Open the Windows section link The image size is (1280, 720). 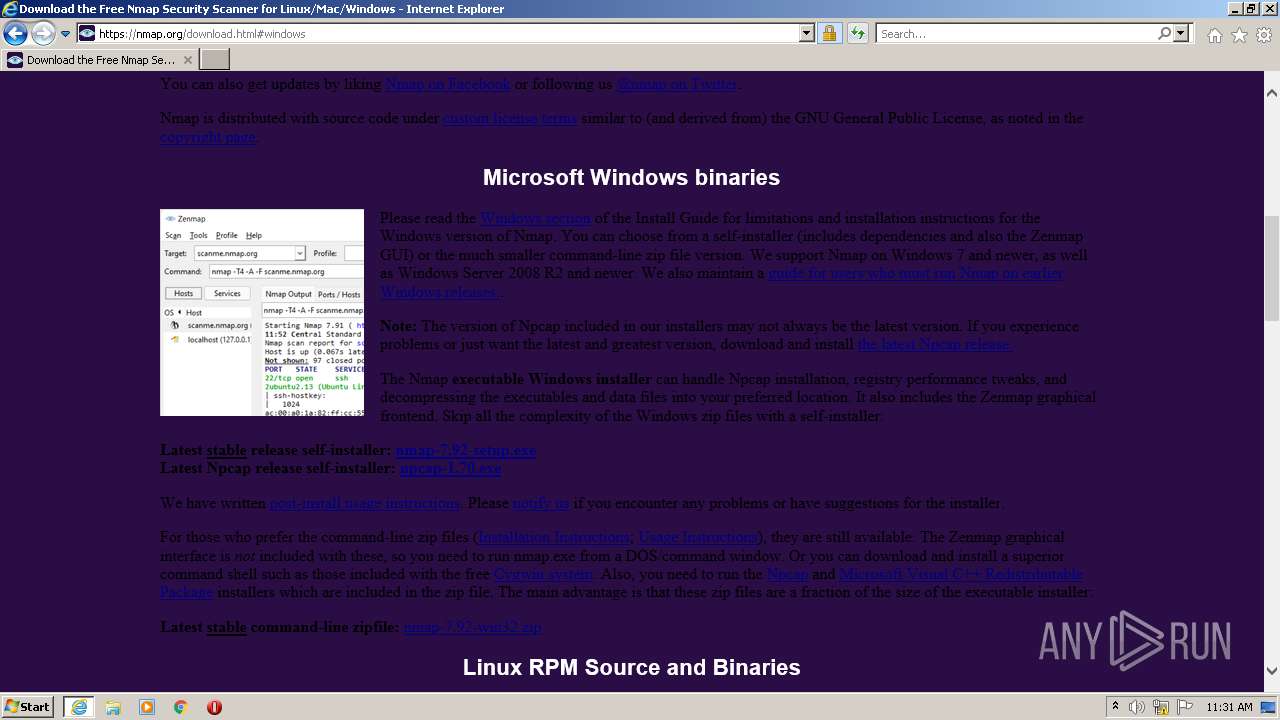point(535,218)
